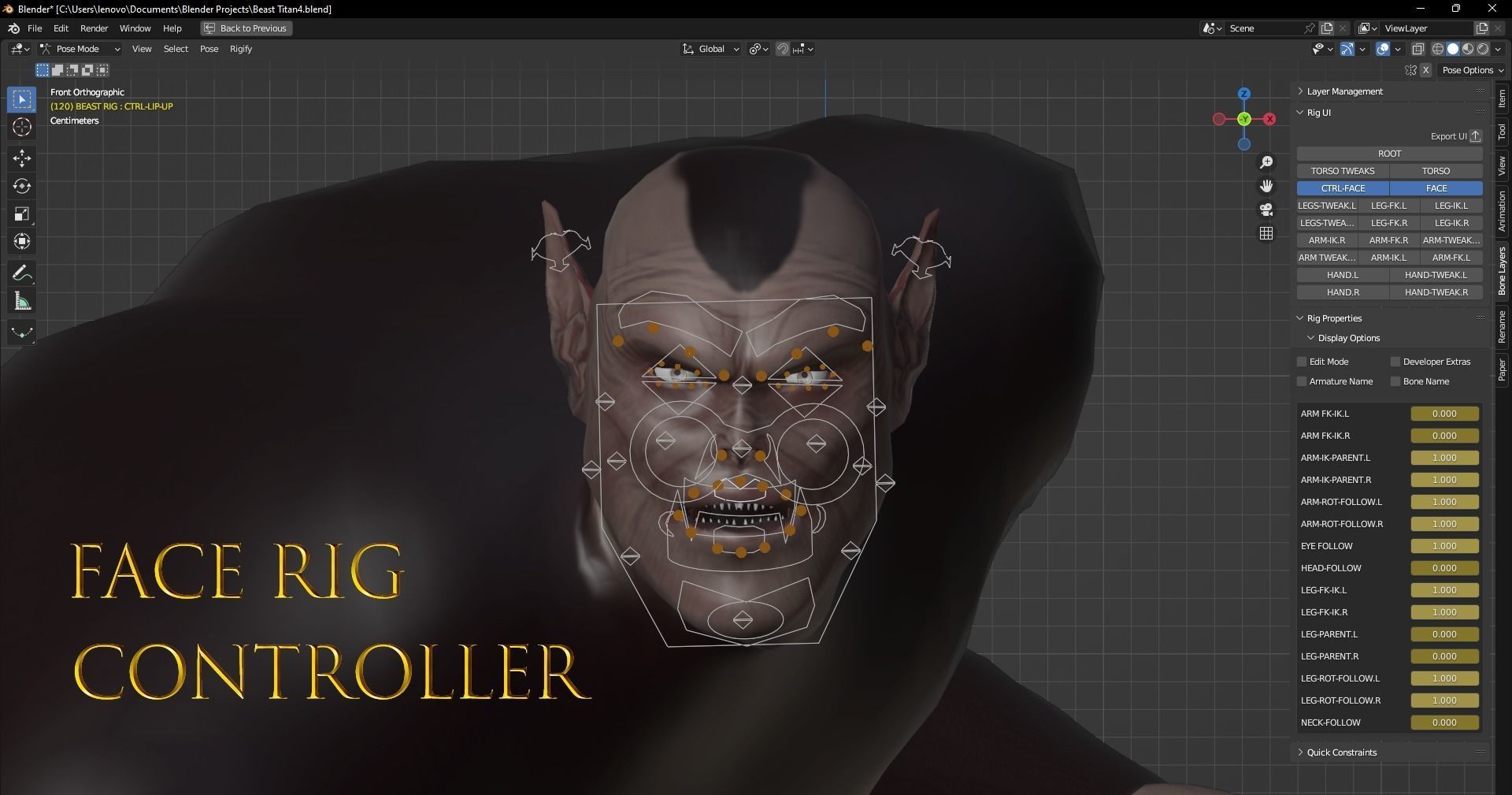Switch to wireframe viewport shading

[1438, 49]
